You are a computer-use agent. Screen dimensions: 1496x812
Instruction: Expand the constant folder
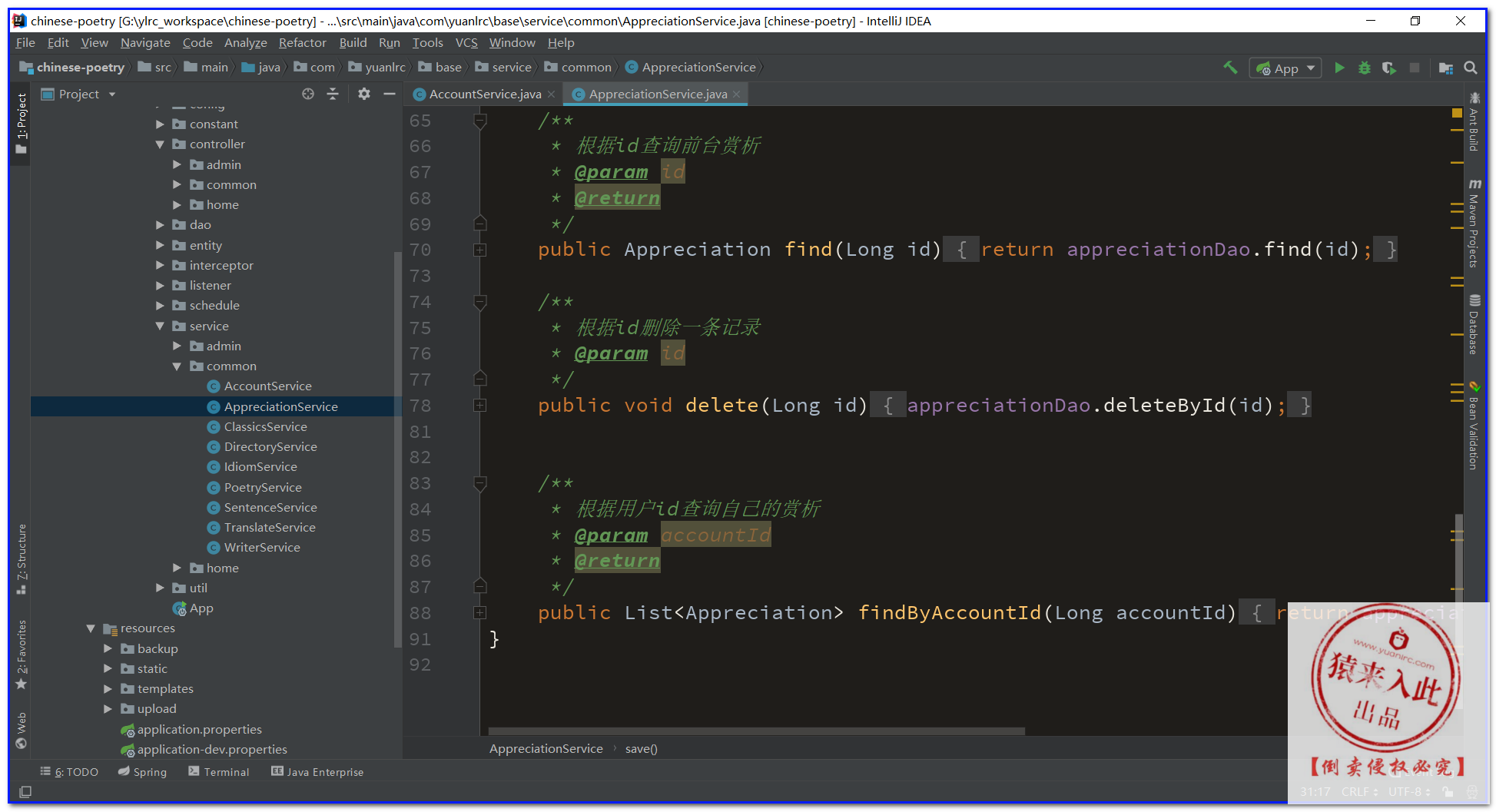pos(160,124)
